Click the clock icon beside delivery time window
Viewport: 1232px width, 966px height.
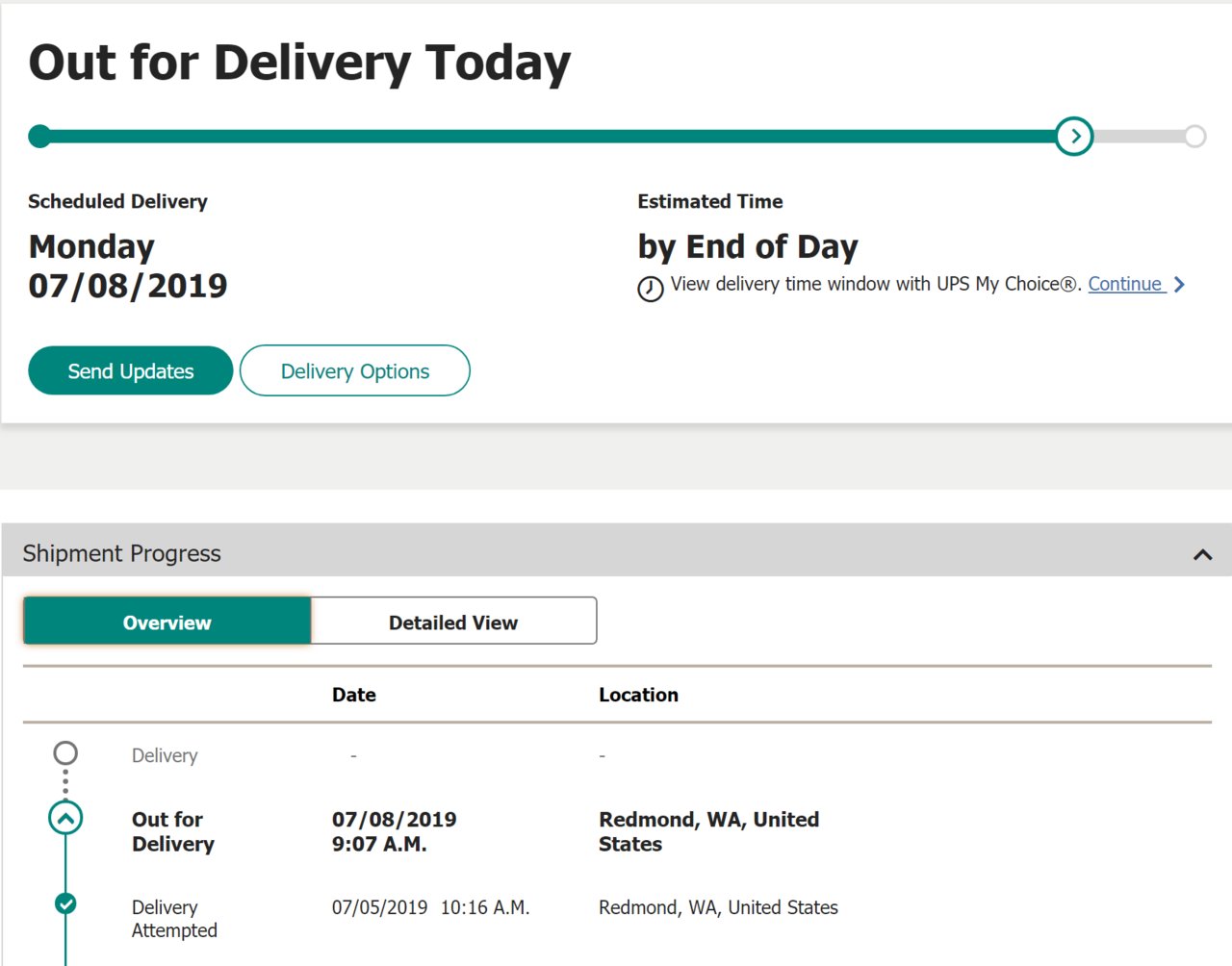[x=651, y=289]
